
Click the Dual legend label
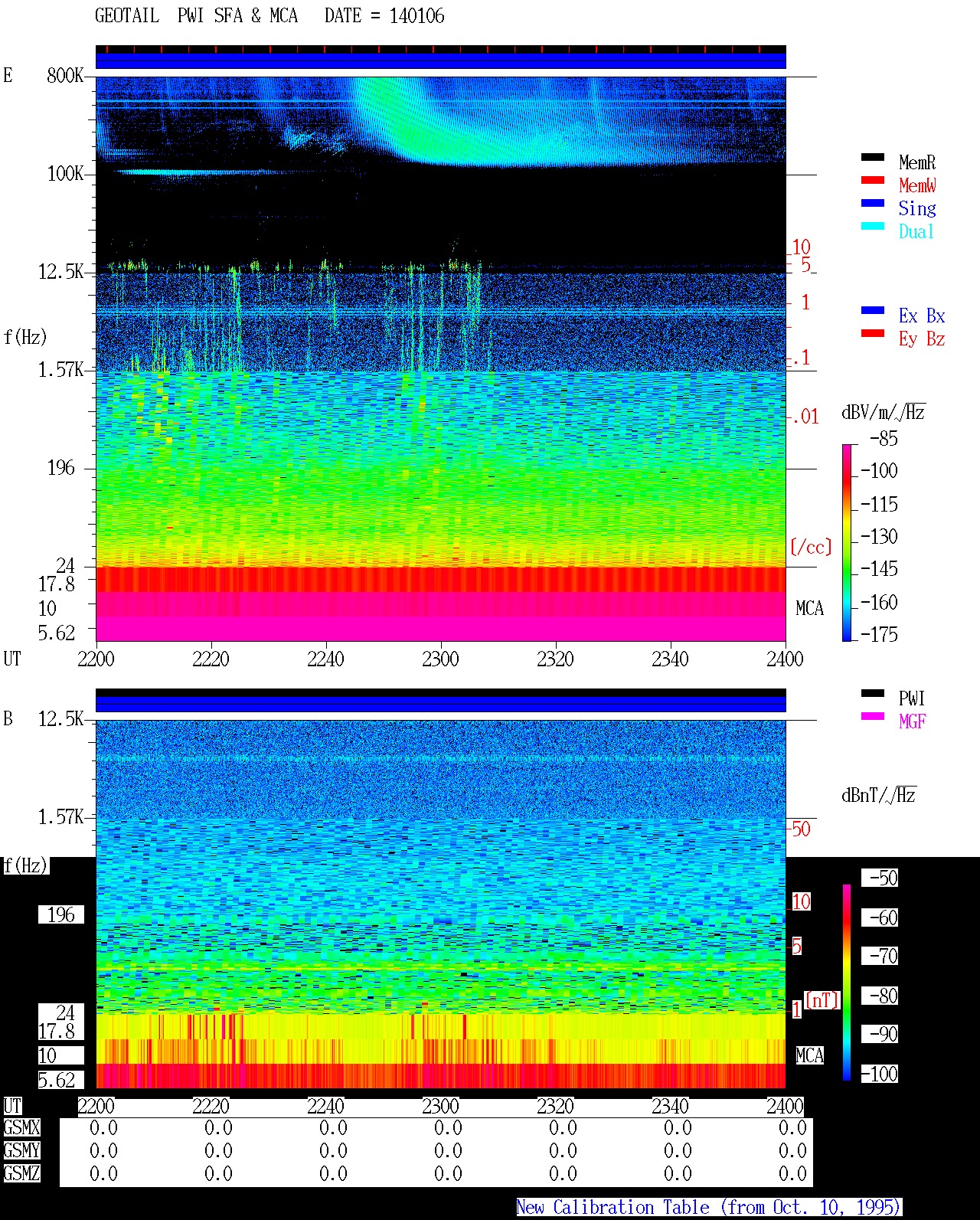click(x=917, y=231)
